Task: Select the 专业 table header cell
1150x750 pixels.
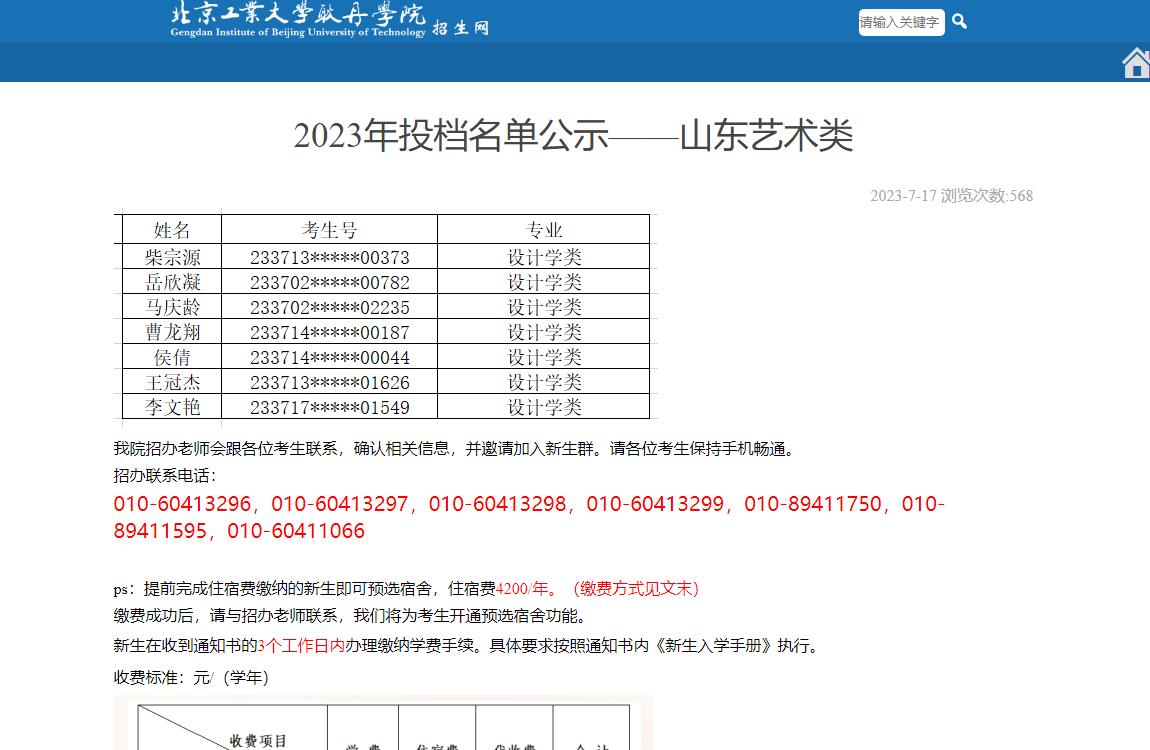Action: pos(543,229)
